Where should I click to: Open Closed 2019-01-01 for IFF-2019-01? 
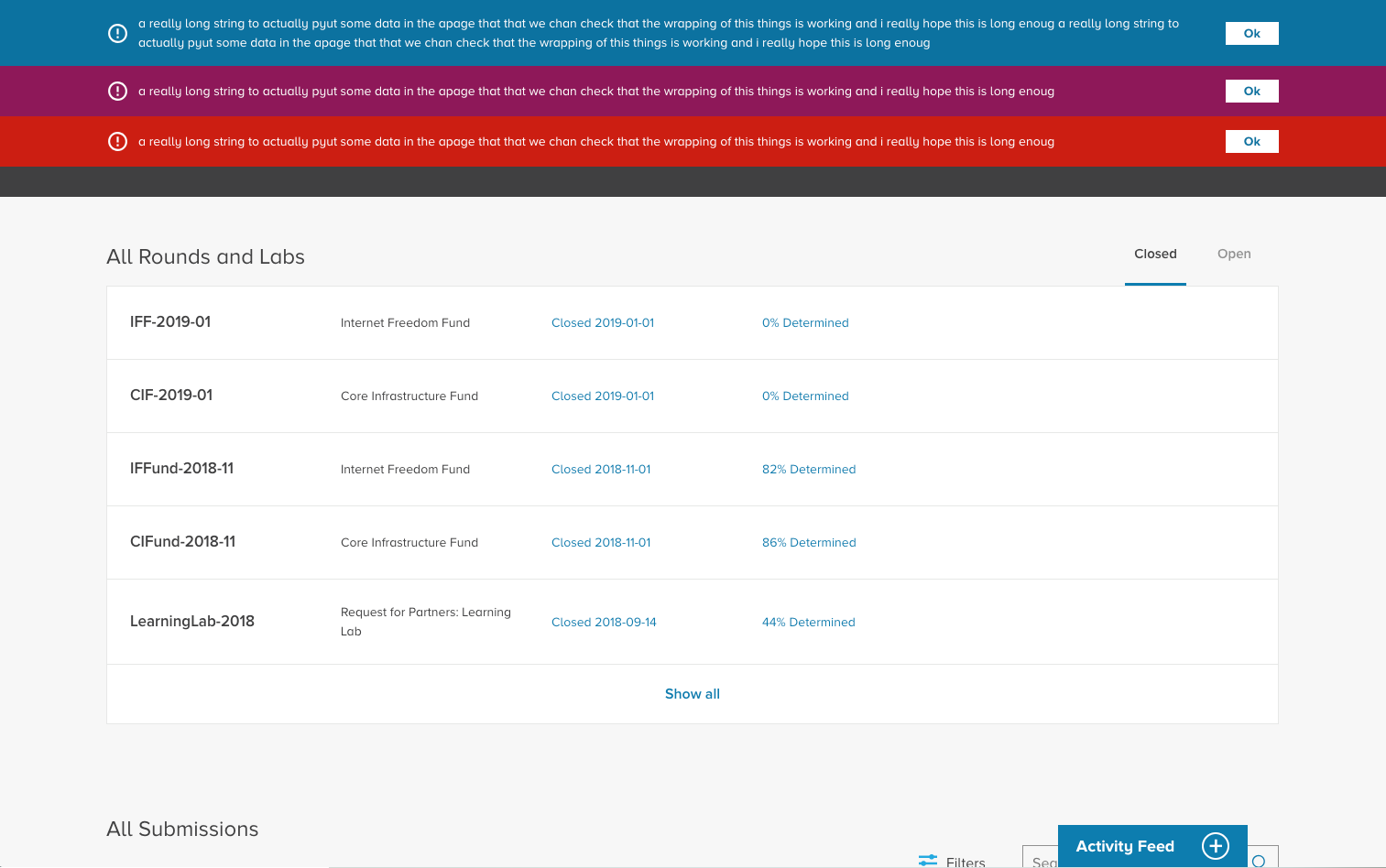coord(602,322)
